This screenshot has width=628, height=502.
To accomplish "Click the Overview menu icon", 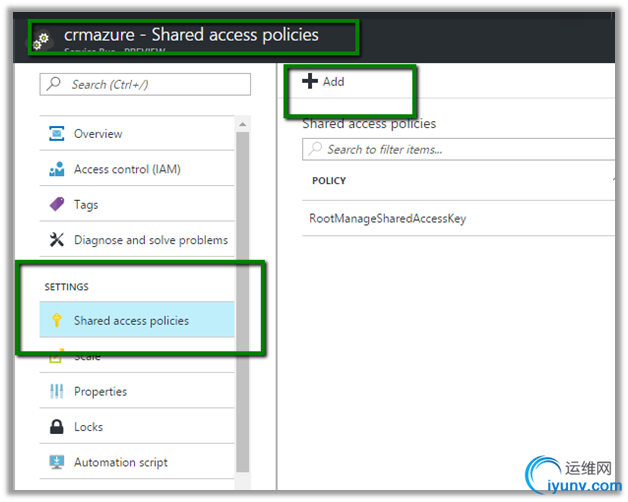I will coord(56,133).
